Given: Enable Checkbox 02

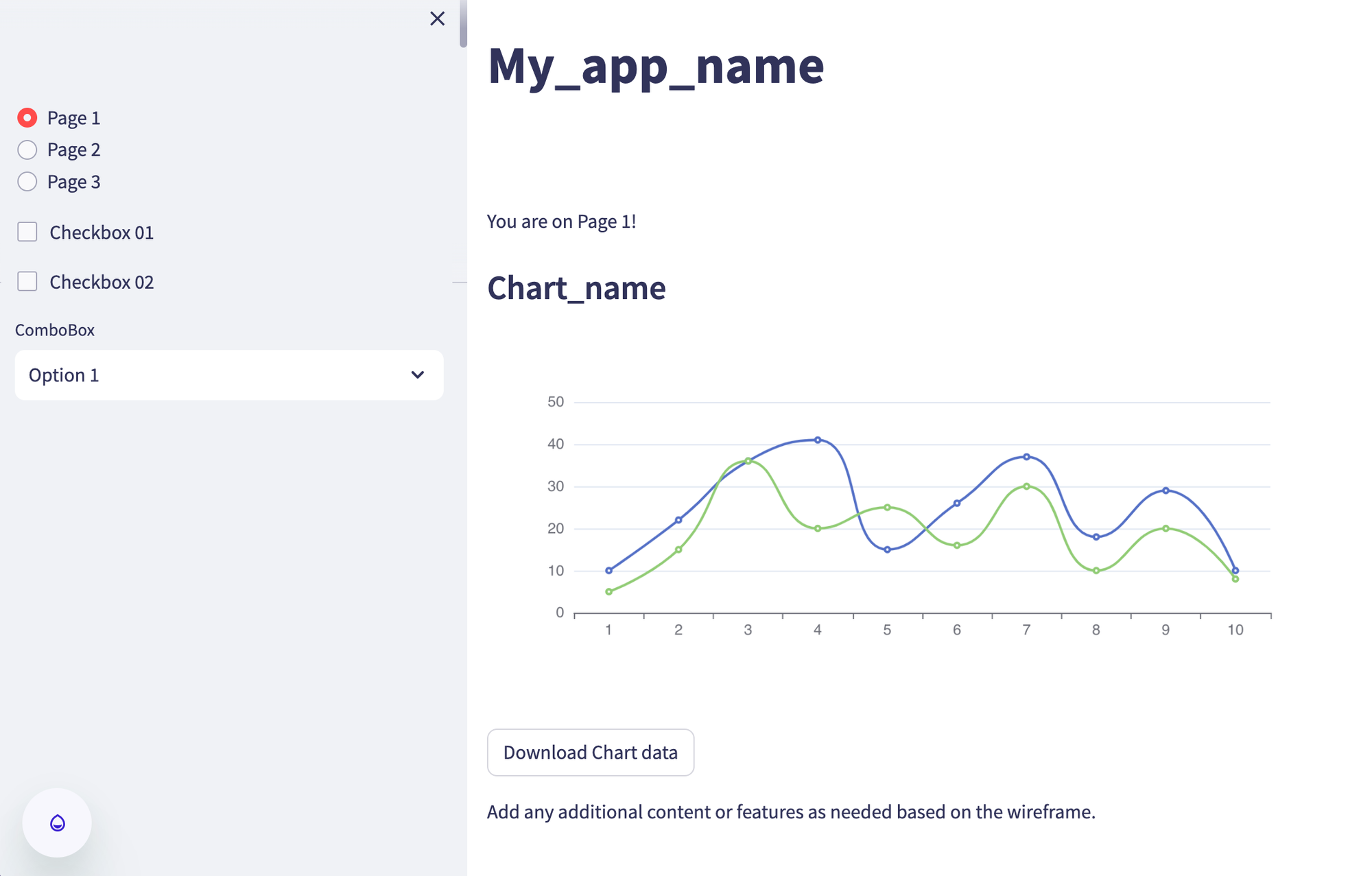Looking at the screenshot, I should 27,281.
